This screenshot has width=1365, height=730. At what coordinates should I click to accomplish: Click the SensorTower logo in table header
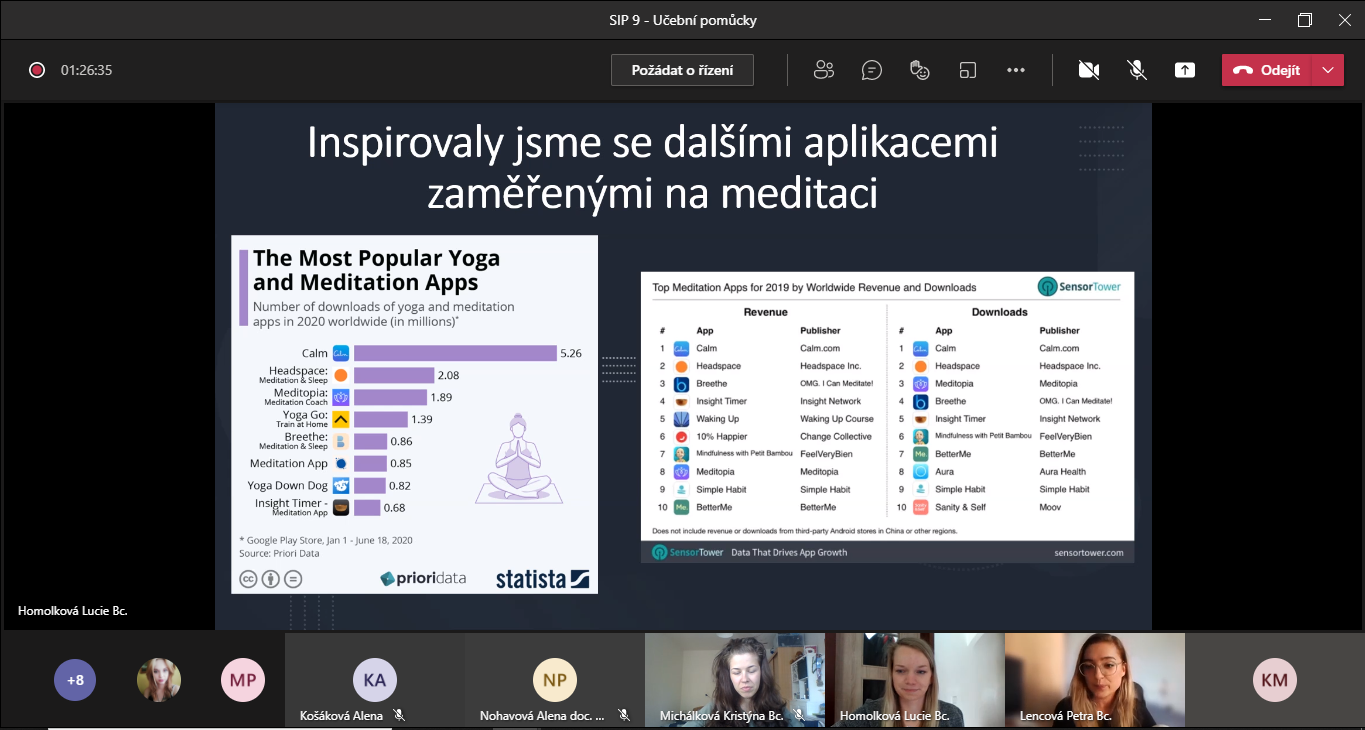[x=1079, y=287]
